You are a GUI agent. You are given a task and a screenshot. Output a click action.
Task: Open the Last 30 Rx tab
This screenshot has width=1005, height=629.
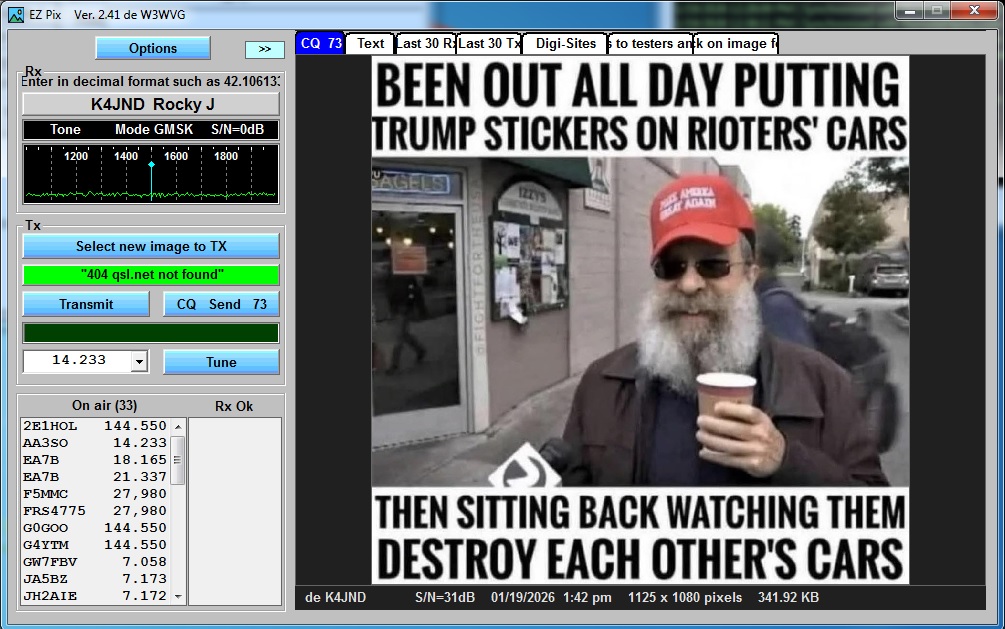click(425, 43)
